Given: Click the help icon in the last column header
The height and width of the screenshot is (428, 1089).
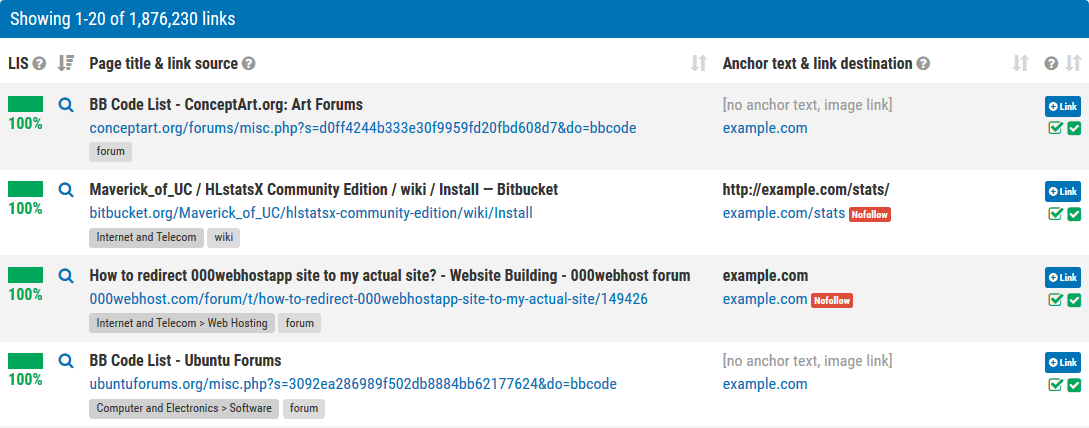Looking at the screenshot, I should tap(1051, 64).
